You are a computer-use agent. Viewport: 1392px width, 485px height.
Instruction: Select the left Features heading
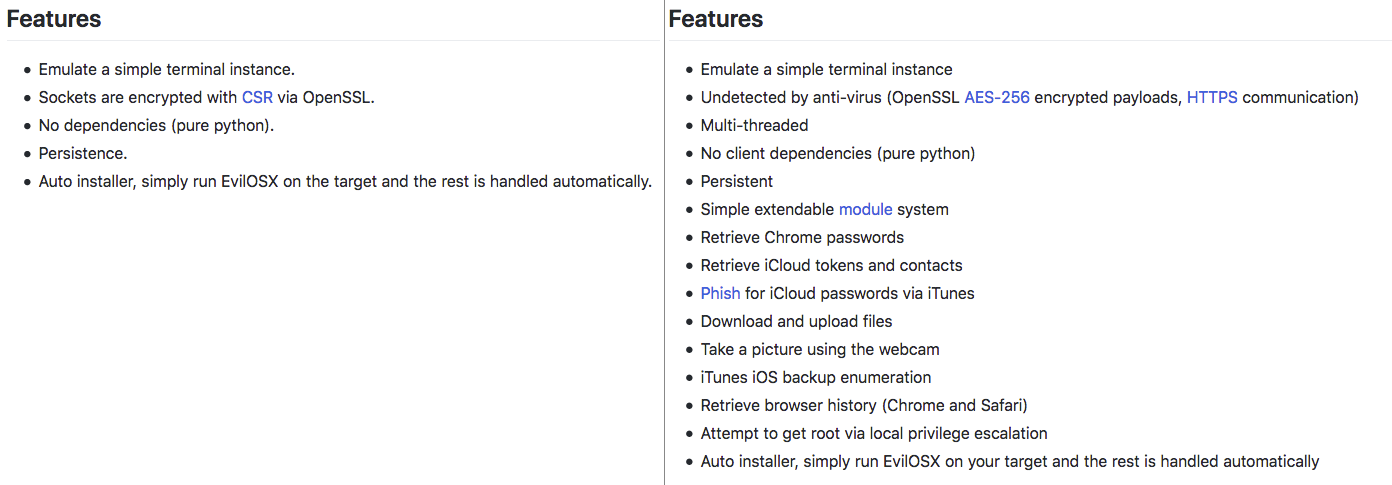click(54, 19)
